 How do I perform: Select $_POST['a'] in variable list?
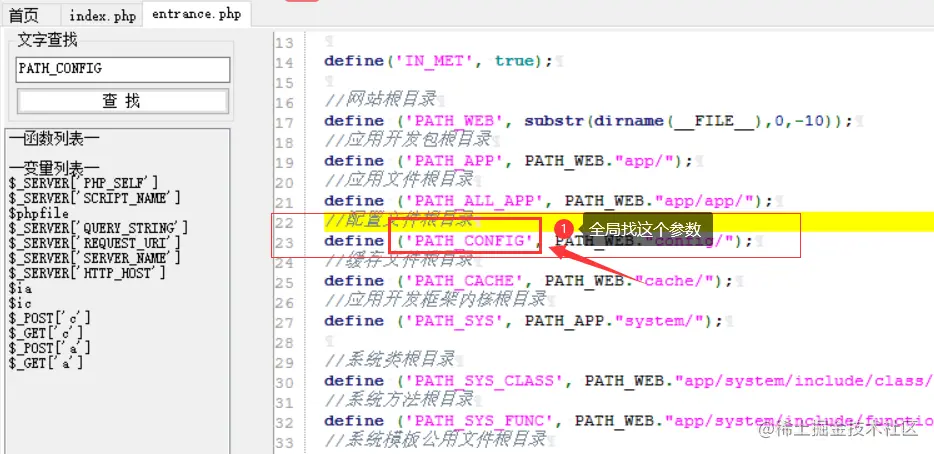pos(50,348)
